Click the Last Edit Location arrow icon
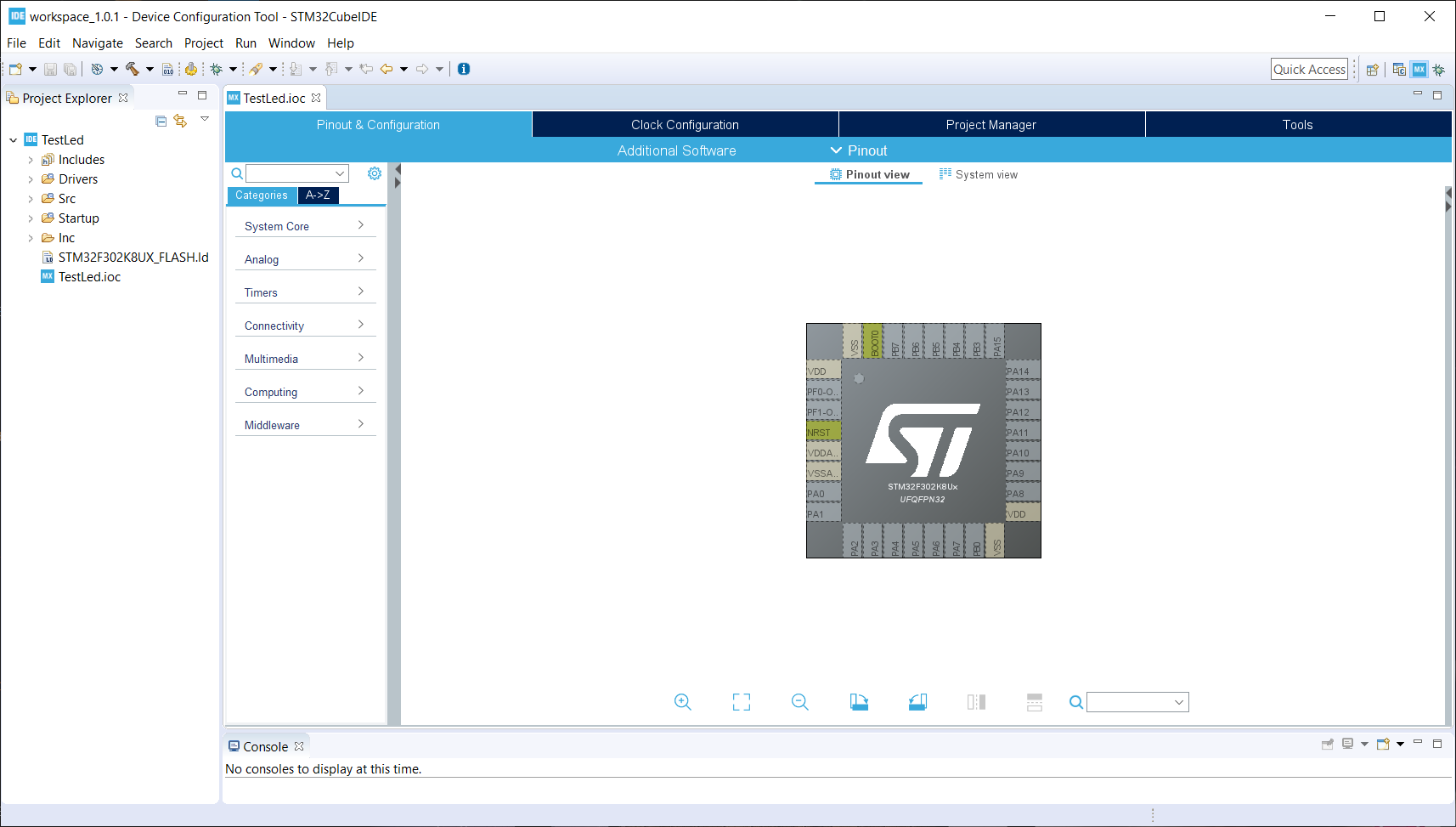Screen dimensions: 1456x827 coord(366,69)
